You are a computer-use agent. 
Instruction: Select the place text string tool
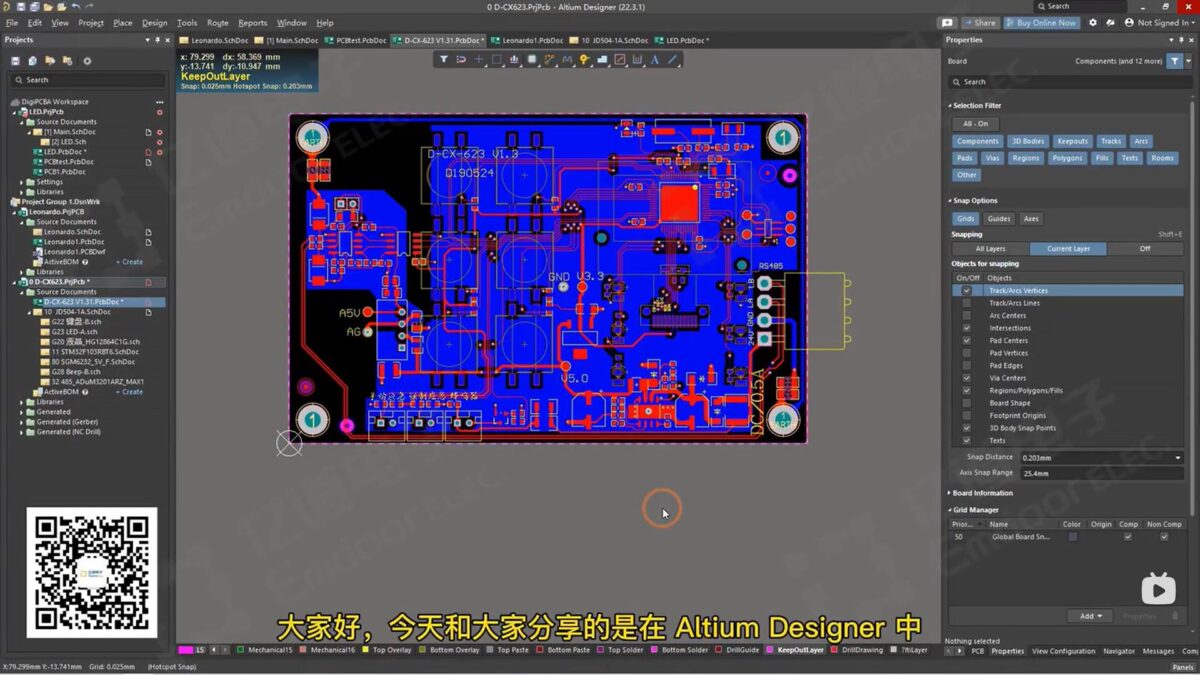coord(655,60)
